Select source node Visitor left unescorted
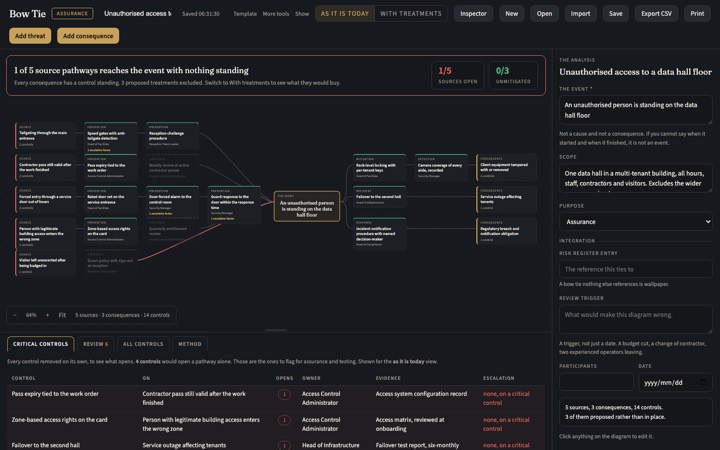This screenshot has height=450, width=720. click(45, 263)
